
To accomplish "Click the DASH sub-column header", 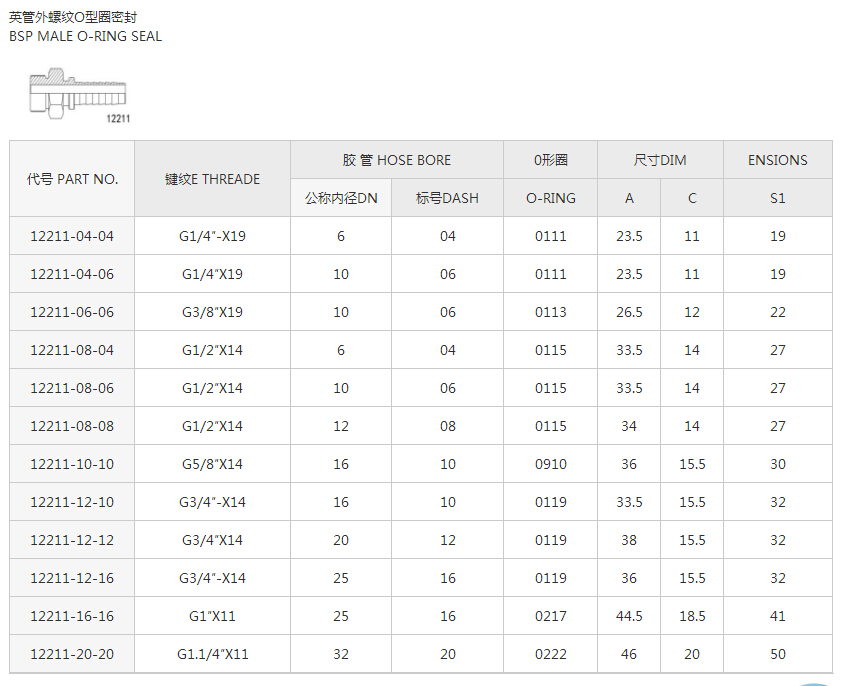I will [x=447, y=198].
